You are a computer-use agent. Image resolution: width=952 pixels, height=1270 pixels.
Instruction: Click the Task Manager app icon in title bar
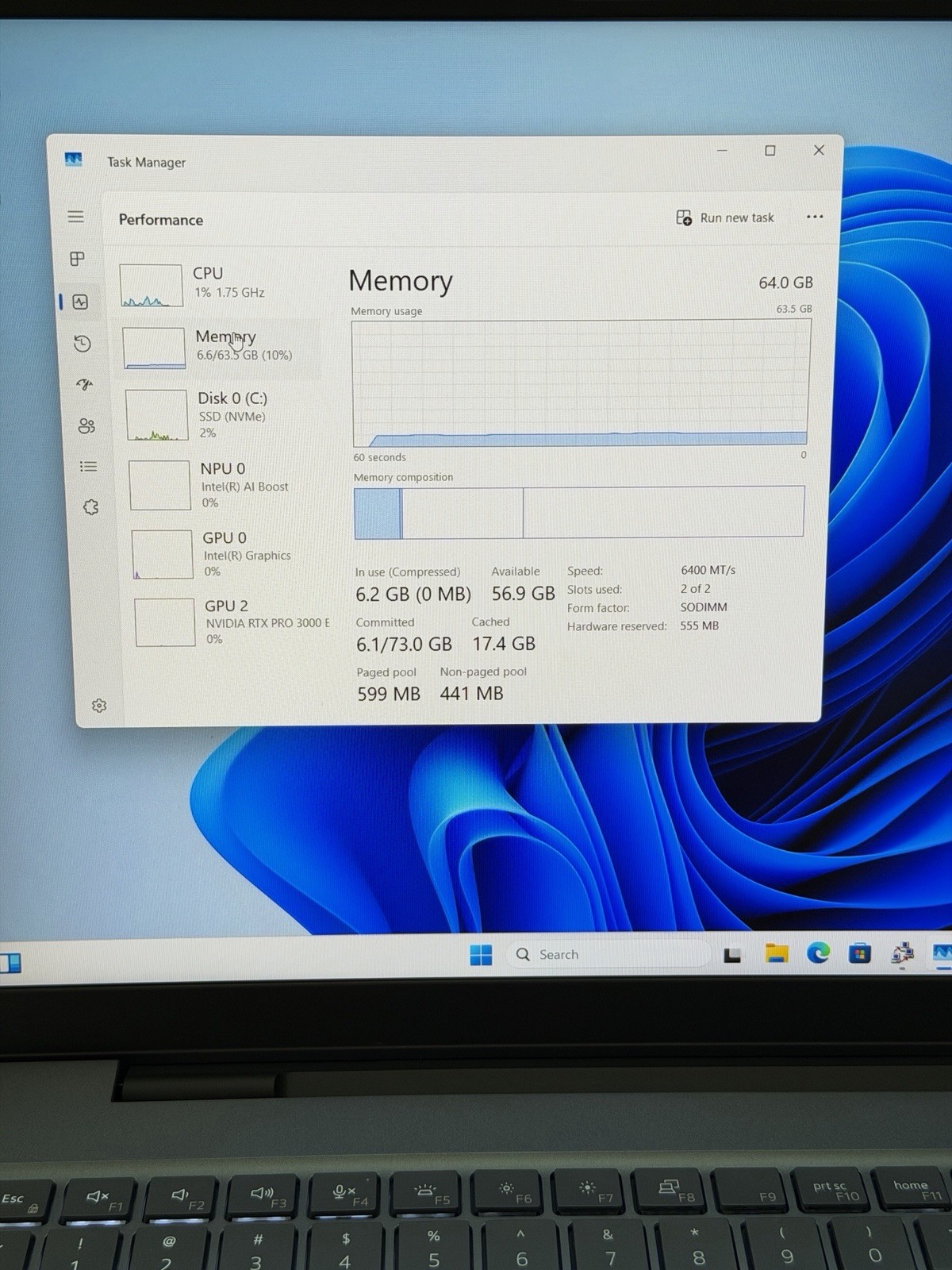(74, 160)
